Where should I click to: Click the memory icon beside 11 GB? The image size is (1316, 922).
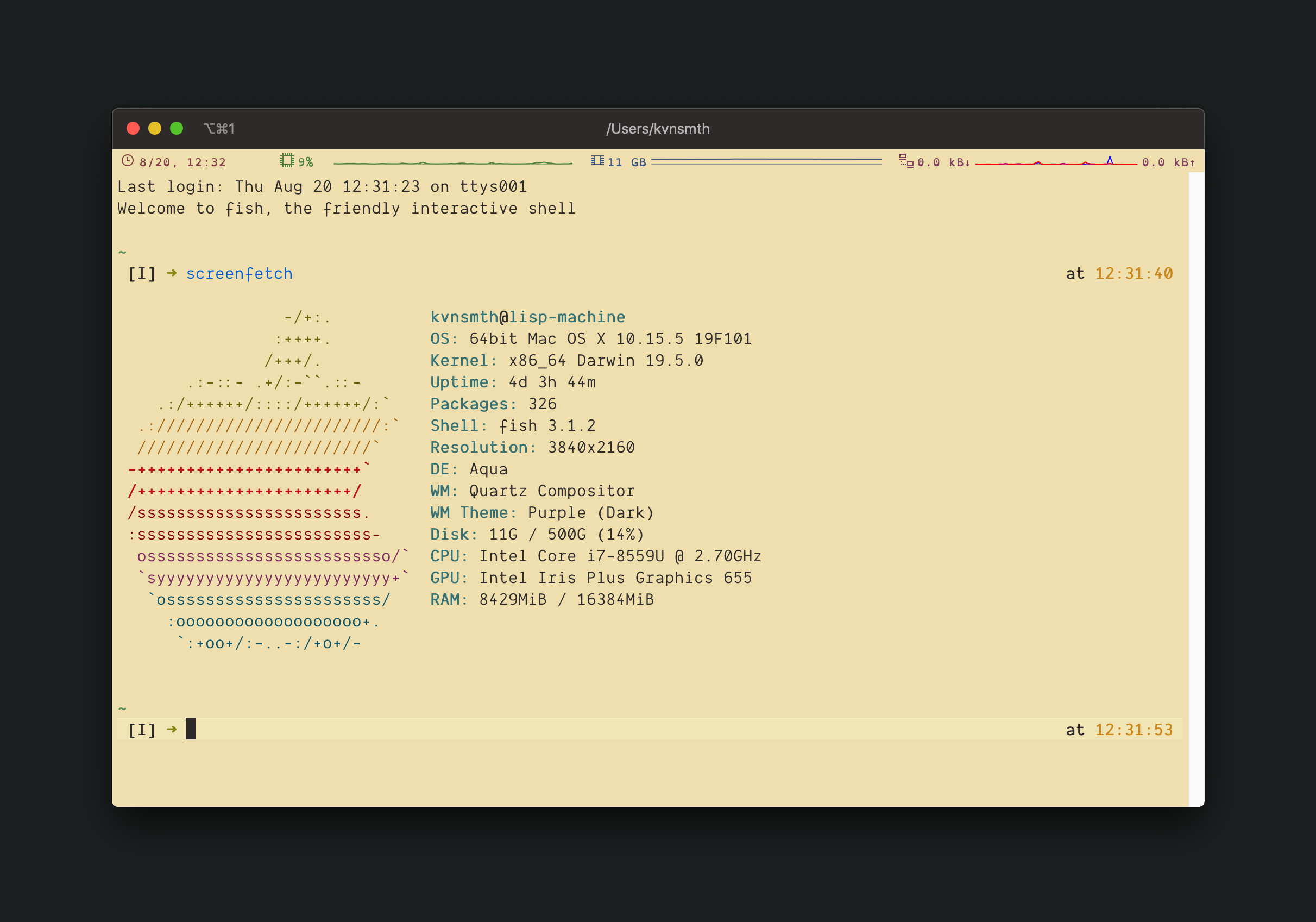[597, 161]
